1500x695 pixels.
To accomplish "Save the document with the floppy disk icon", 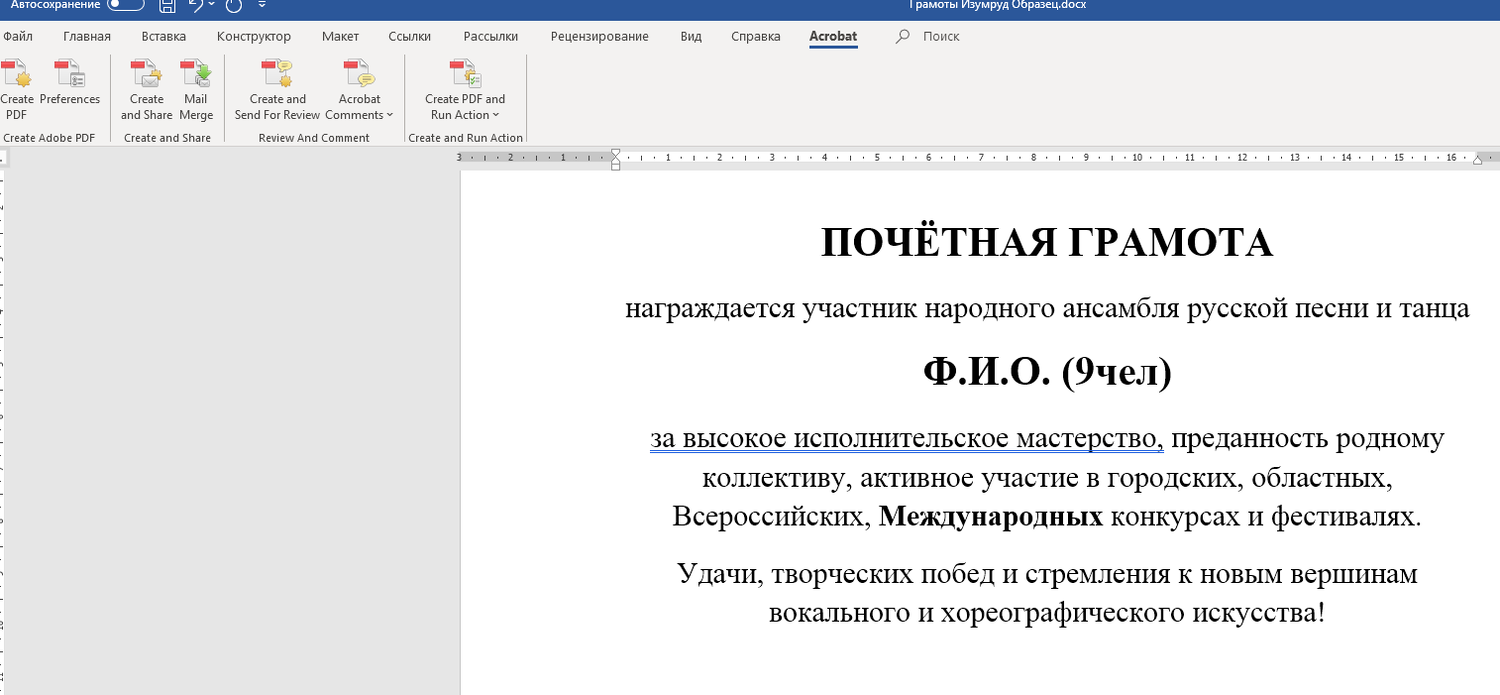I will pyautogui.click(x=167, y=5).
